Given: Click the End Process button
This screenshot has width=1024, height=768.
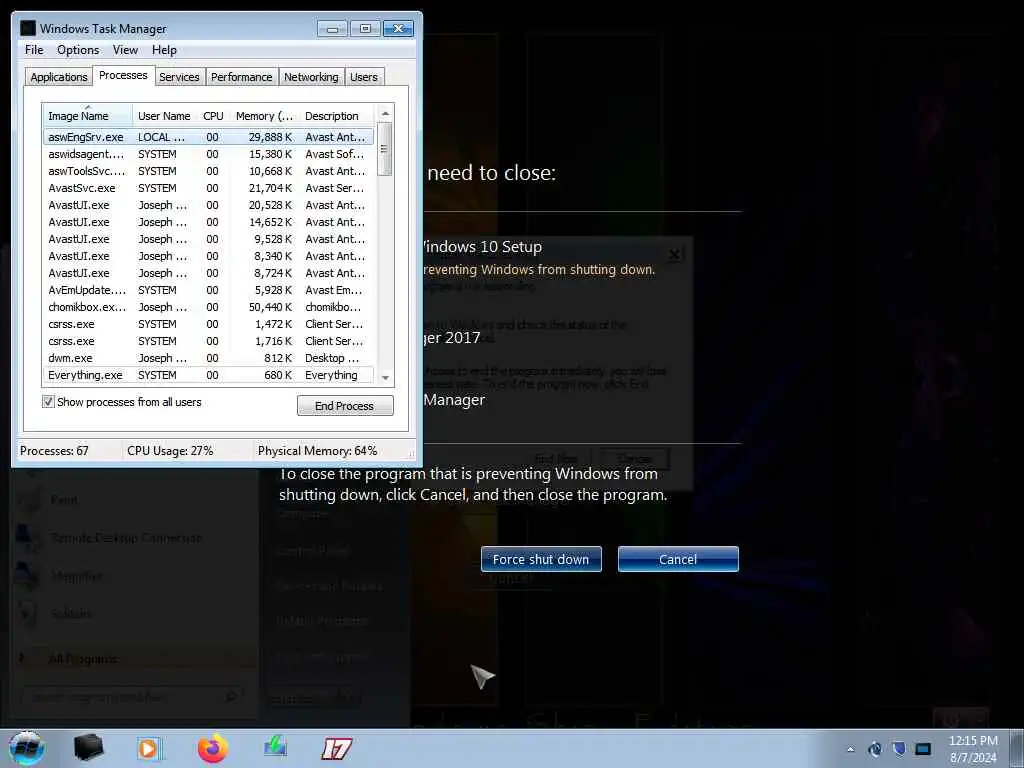Looking at the screenshot, I should 345,406.
